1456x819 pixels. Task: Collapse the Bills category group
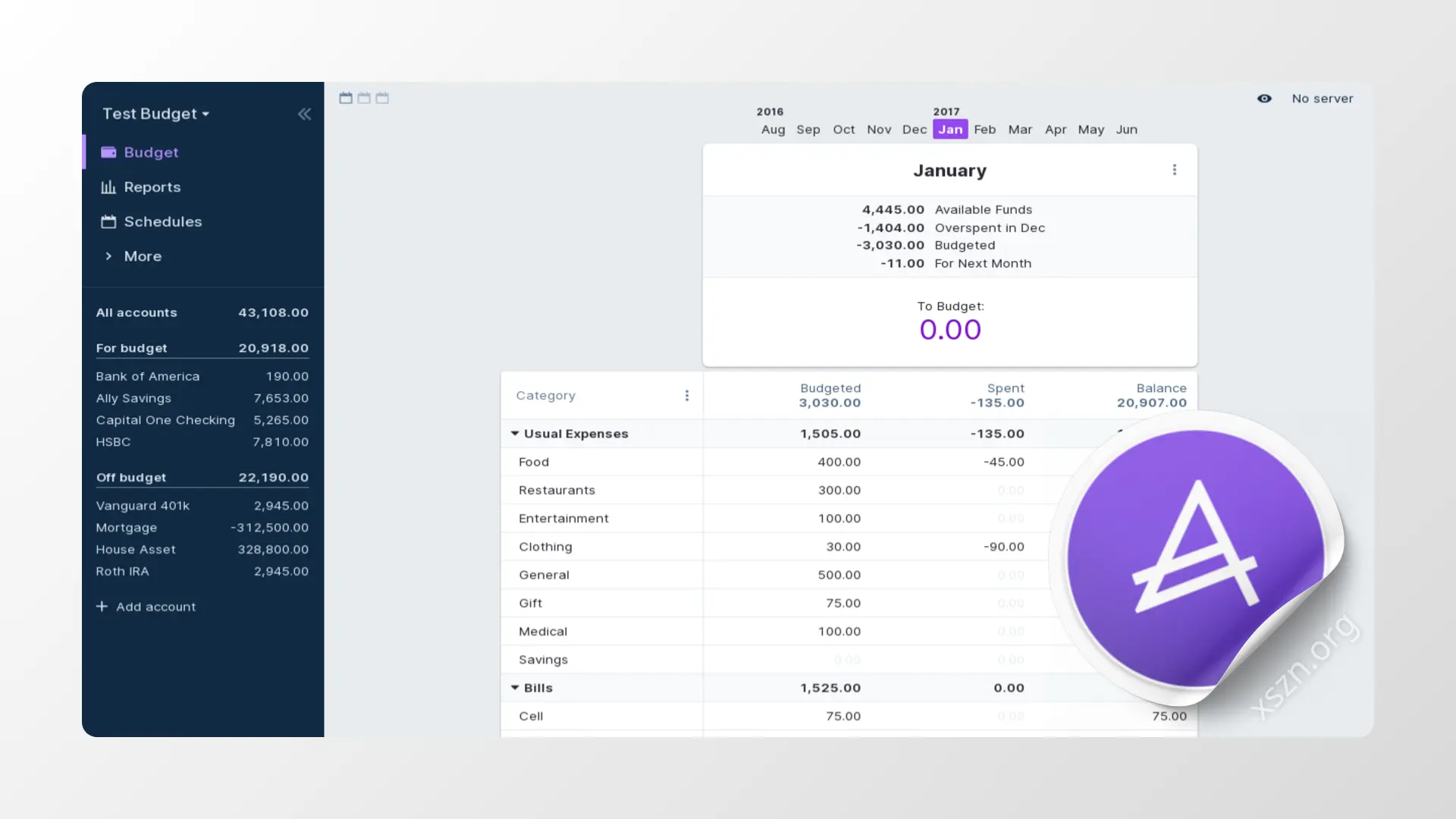pos(515,688)
